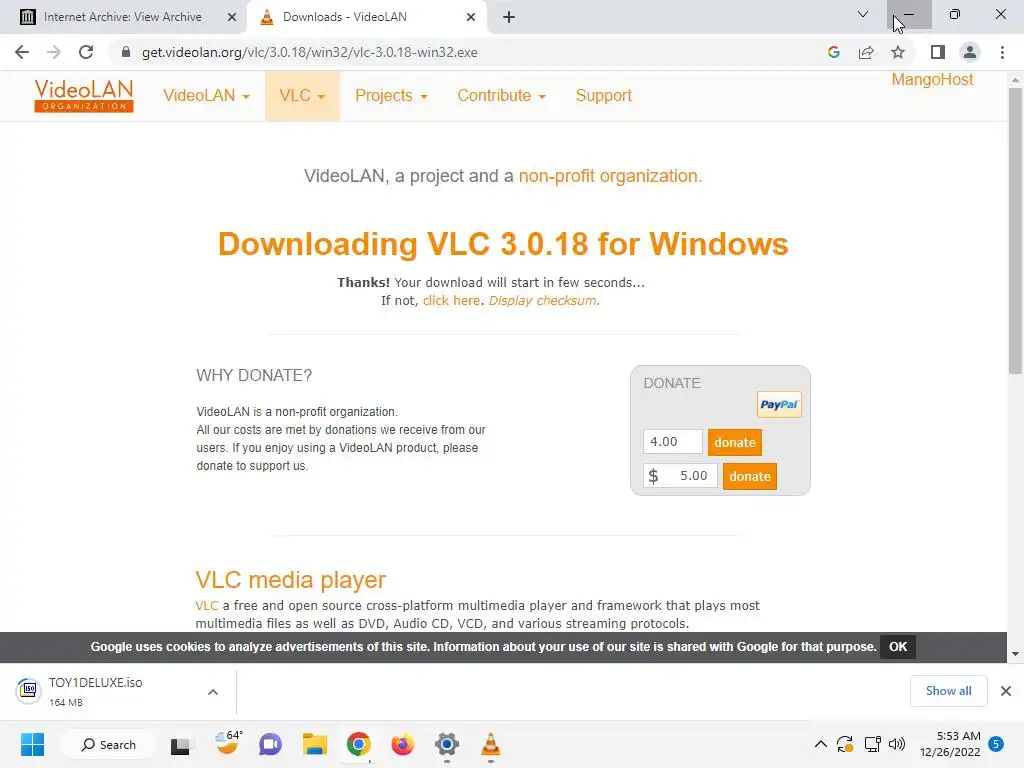Click the Display checksum link
1024x768 pixels.
(542, 300)
